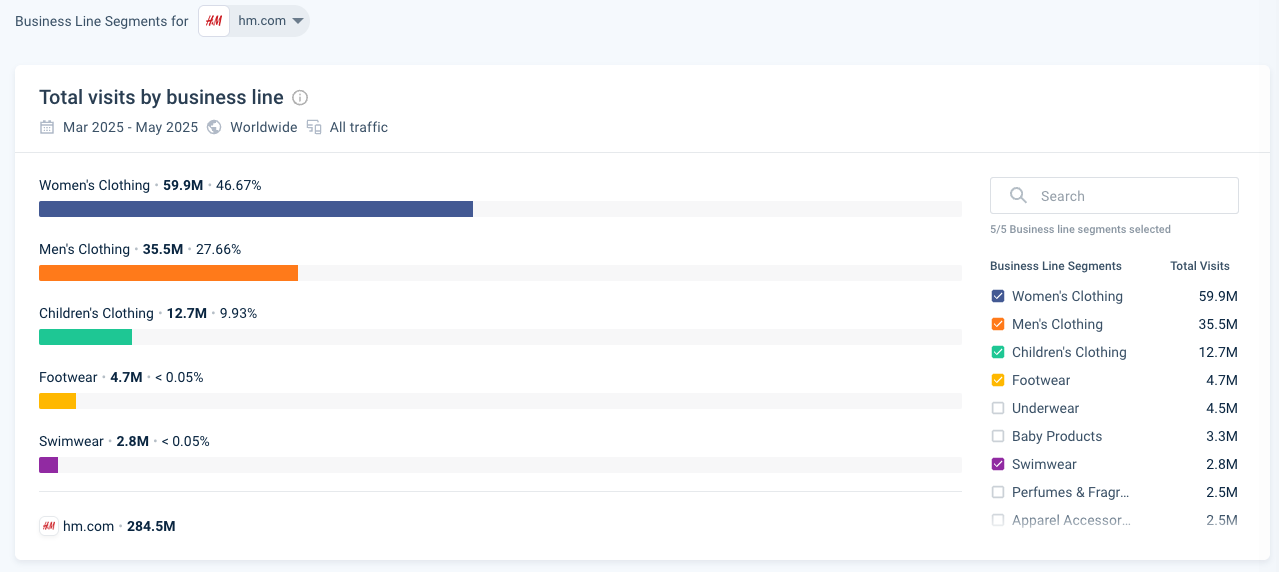Enable the Underwear segment checkbox
1279x572 pixels.
(x=997, y=408)
